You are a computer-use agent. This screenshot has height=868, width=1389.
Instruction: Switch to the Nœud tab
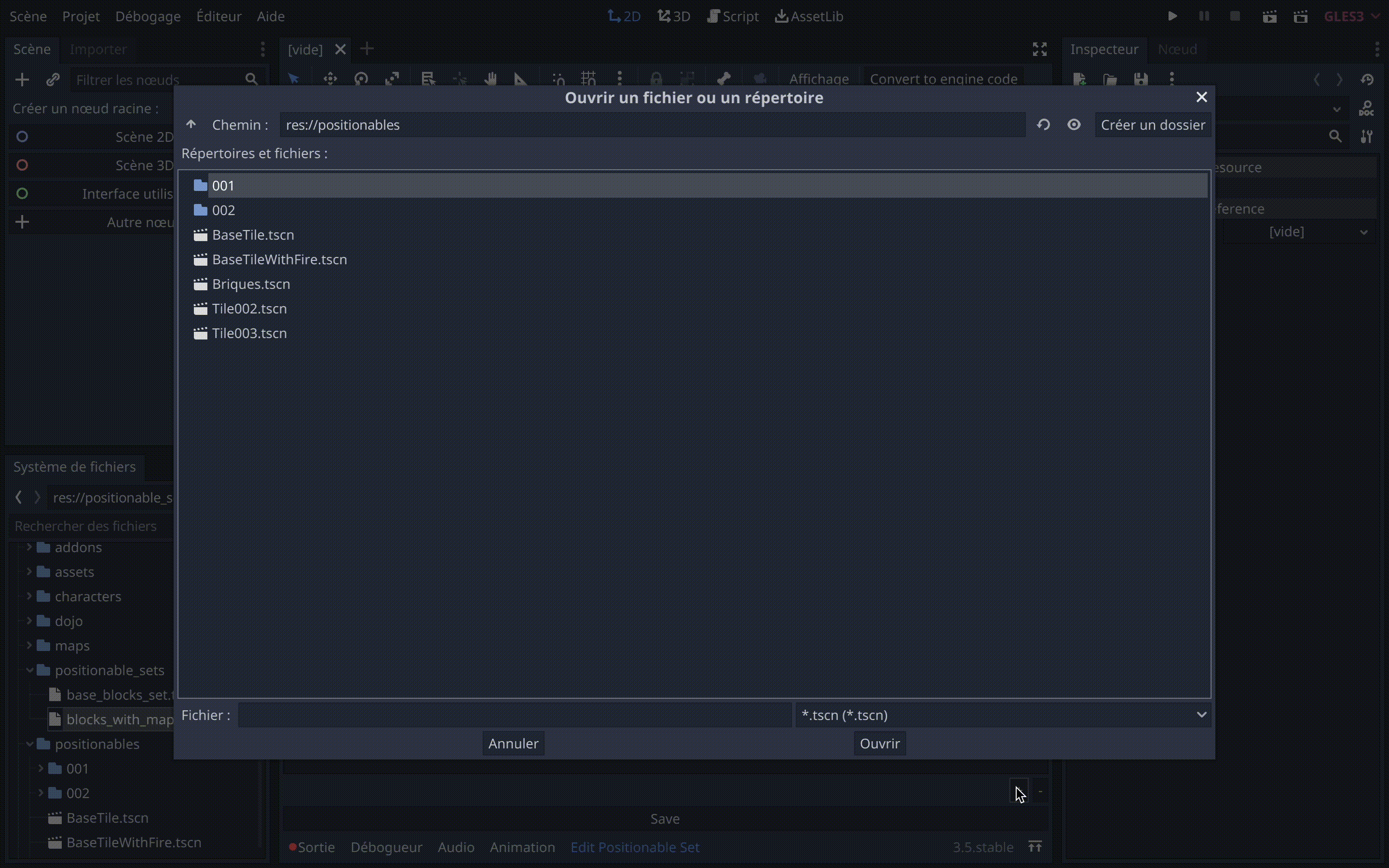point(1177,49)
